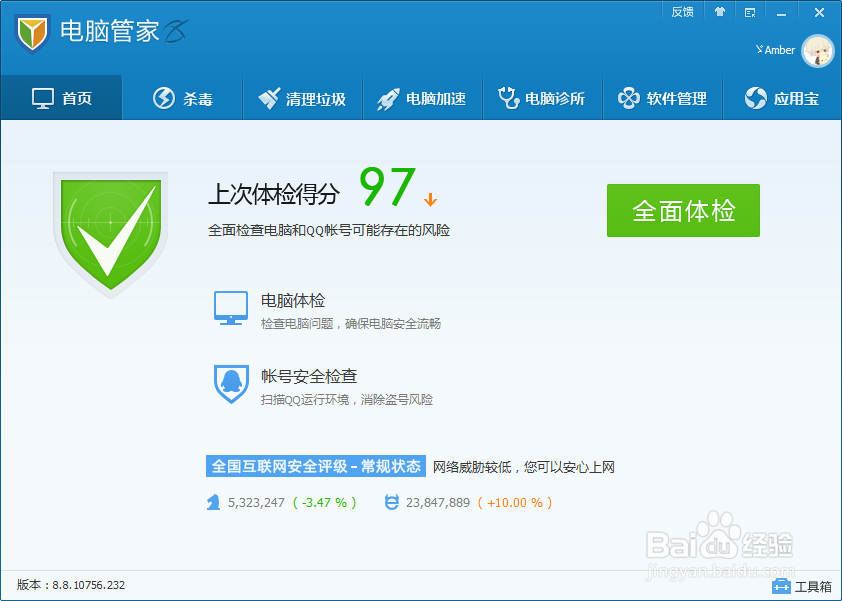Click the 5,323,247 count
Image resolution: width=842 pixels, height=601 pixels.
[256, 503]
